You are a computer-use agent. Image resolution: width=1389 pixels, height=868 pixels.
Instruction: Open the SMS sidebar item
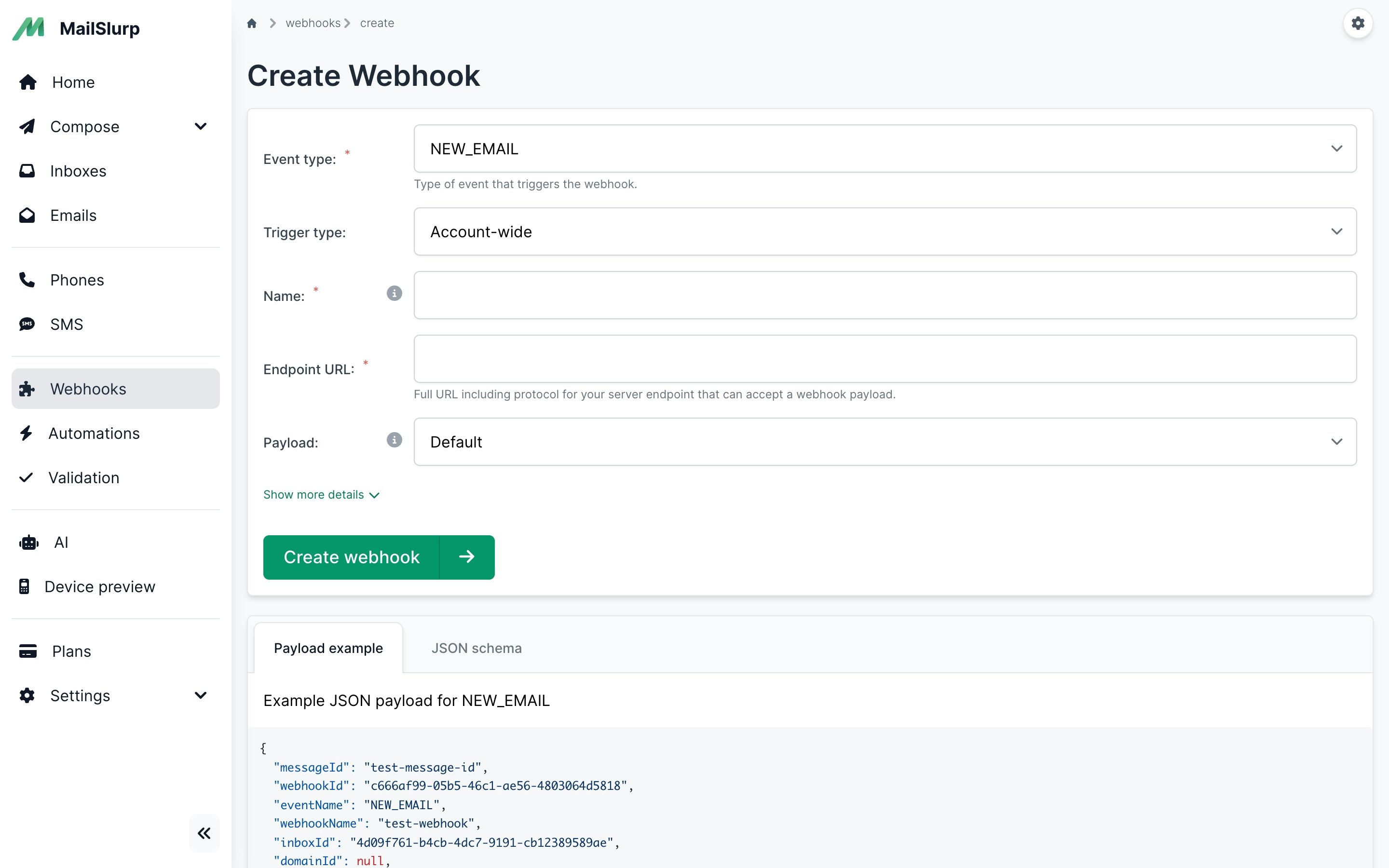66,325
